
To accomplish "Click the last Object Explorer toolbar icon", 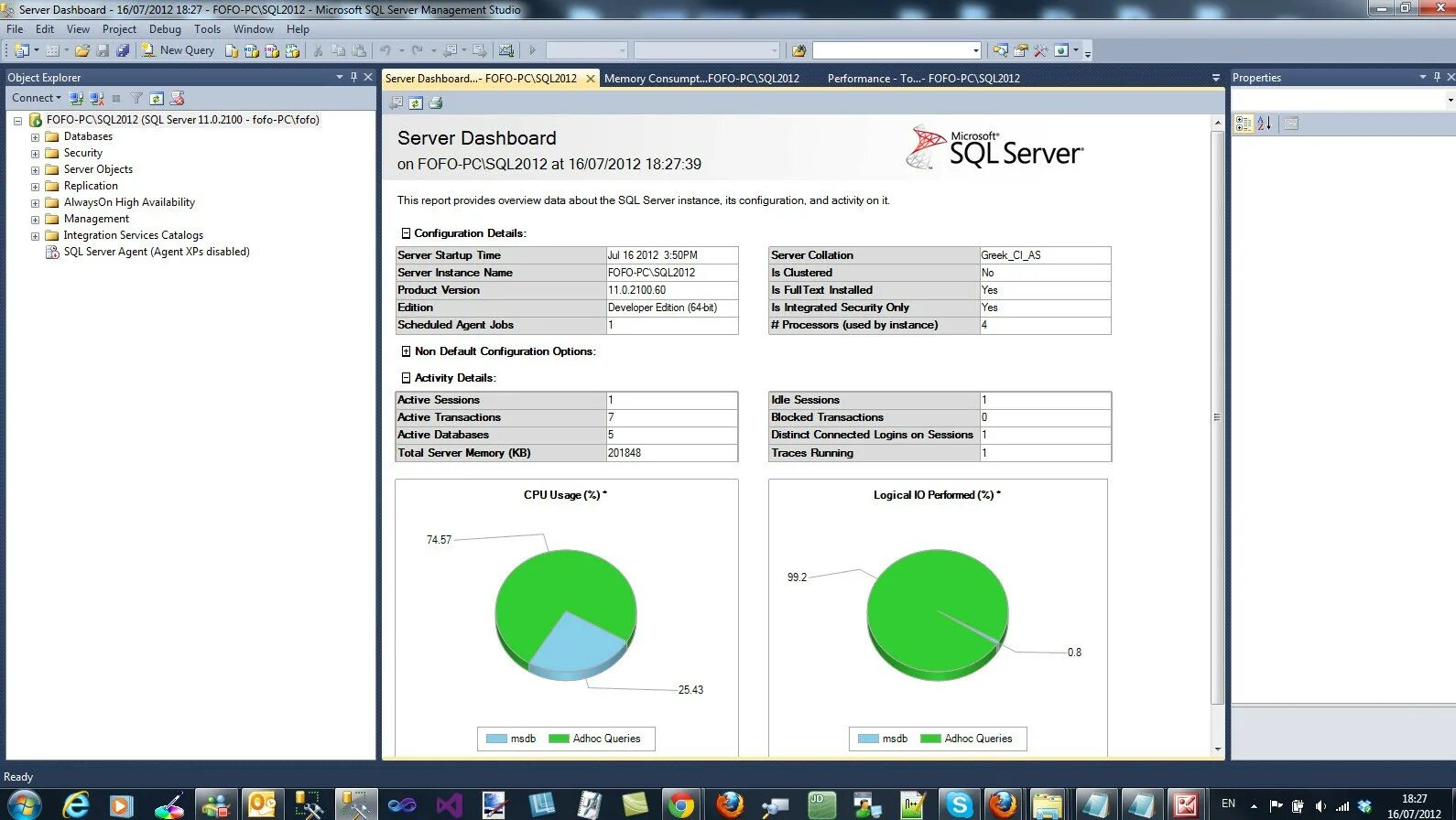I will (178, 98).
